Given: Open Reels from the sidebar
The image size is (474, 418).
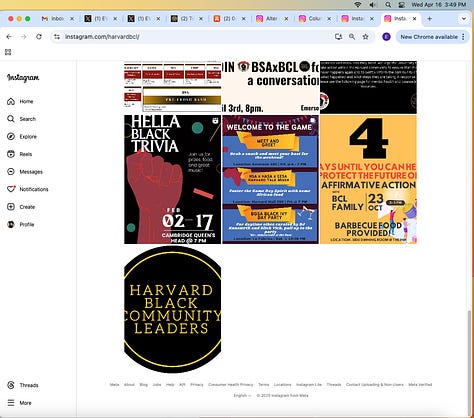Looking at the screenshot, I should pyautogui.click(x=19, y=154).
